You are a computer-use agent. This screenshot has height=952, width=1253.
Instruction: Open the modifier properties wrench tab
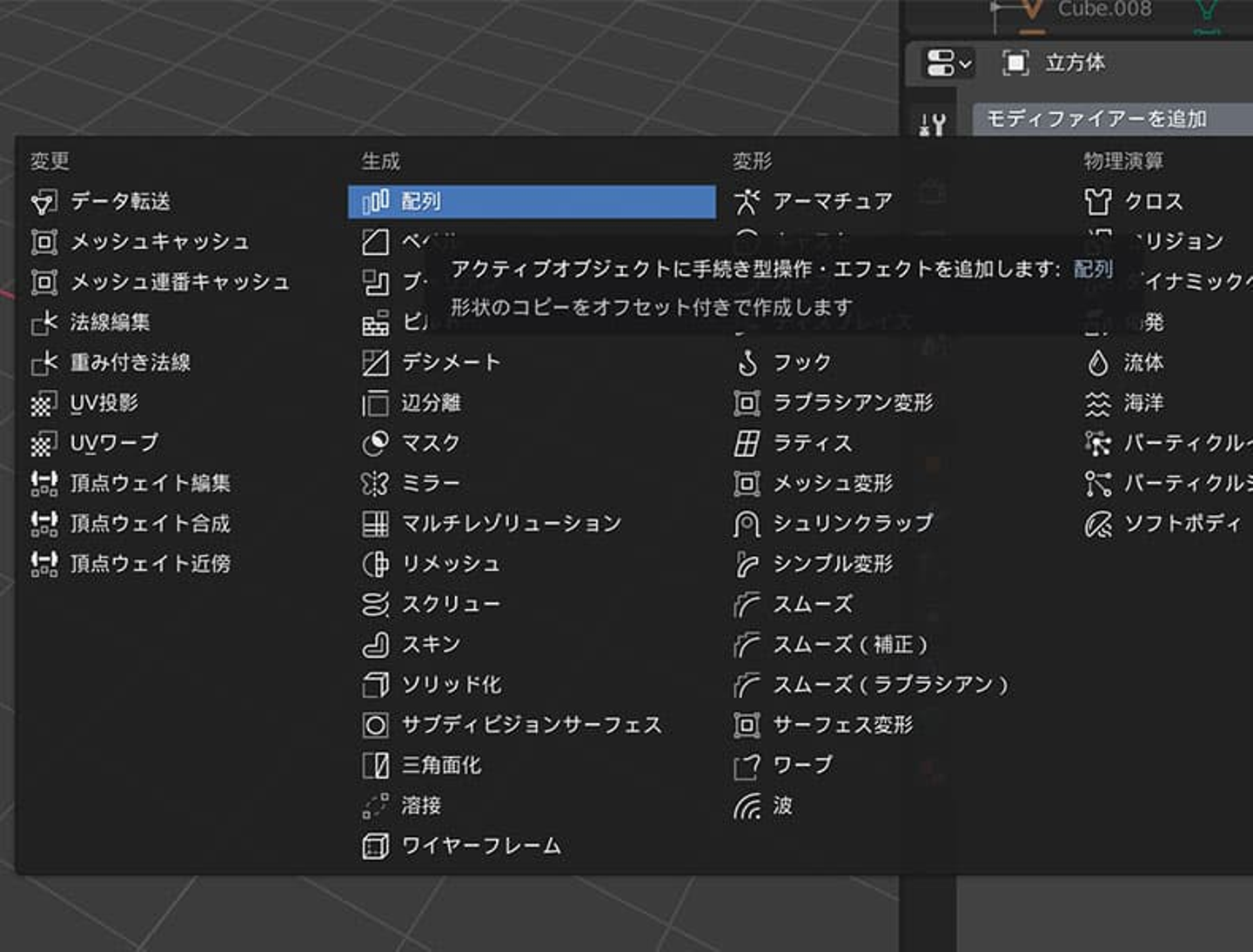[932, 125]
